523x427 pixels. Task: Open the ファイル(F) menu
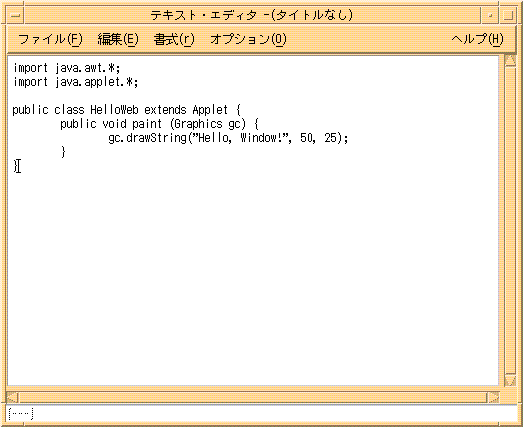pyautogui.click(x=50, y=39)
